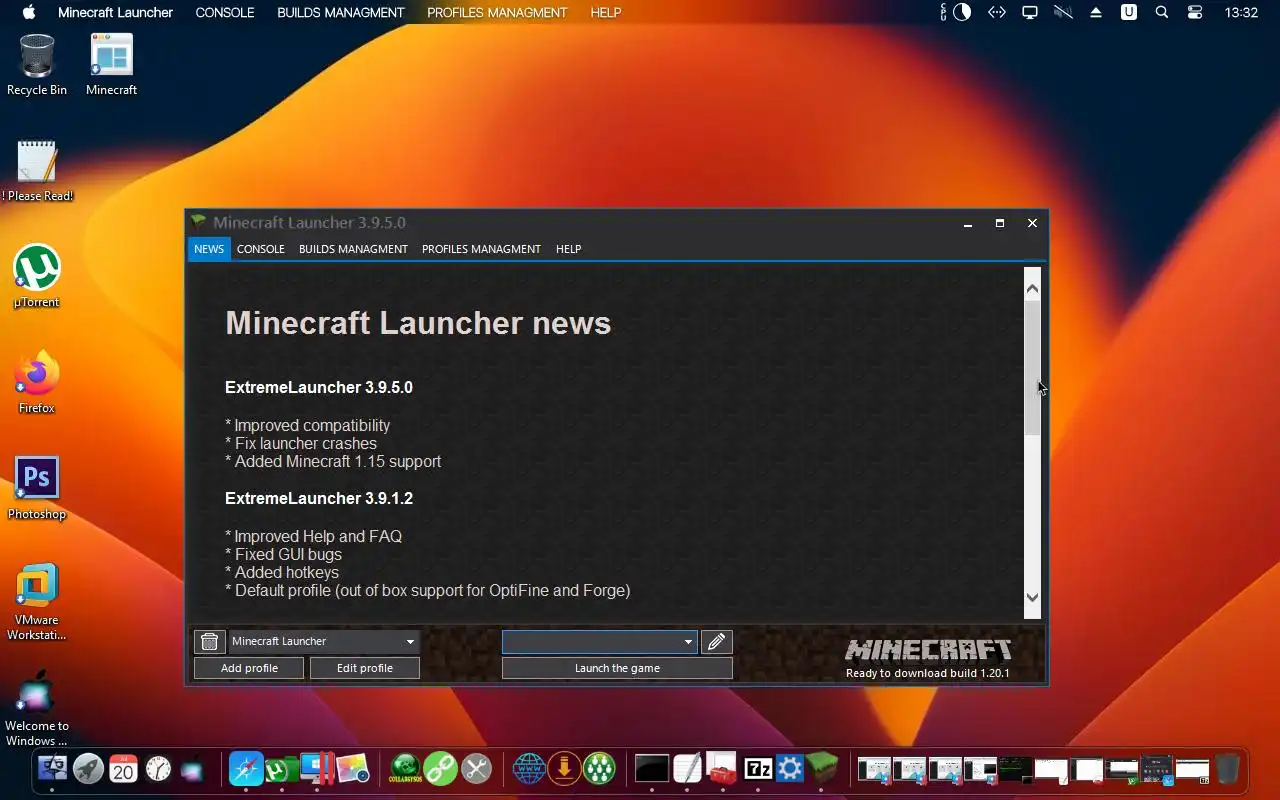Open the HELP tab in the launcher window
The image size is (1280, 800).
tap(568, 249)
